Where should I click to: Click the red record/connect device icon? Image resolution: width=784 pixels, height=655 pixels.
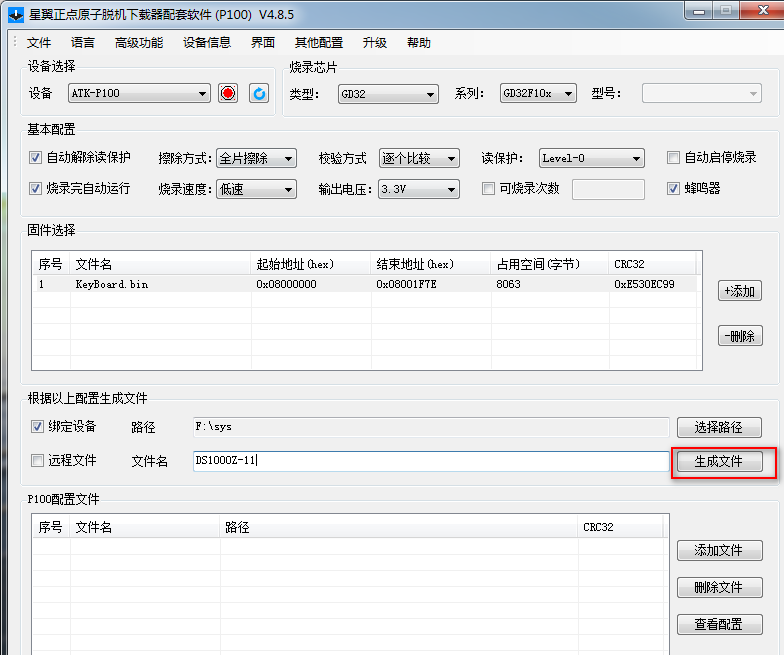pos(228,93)
